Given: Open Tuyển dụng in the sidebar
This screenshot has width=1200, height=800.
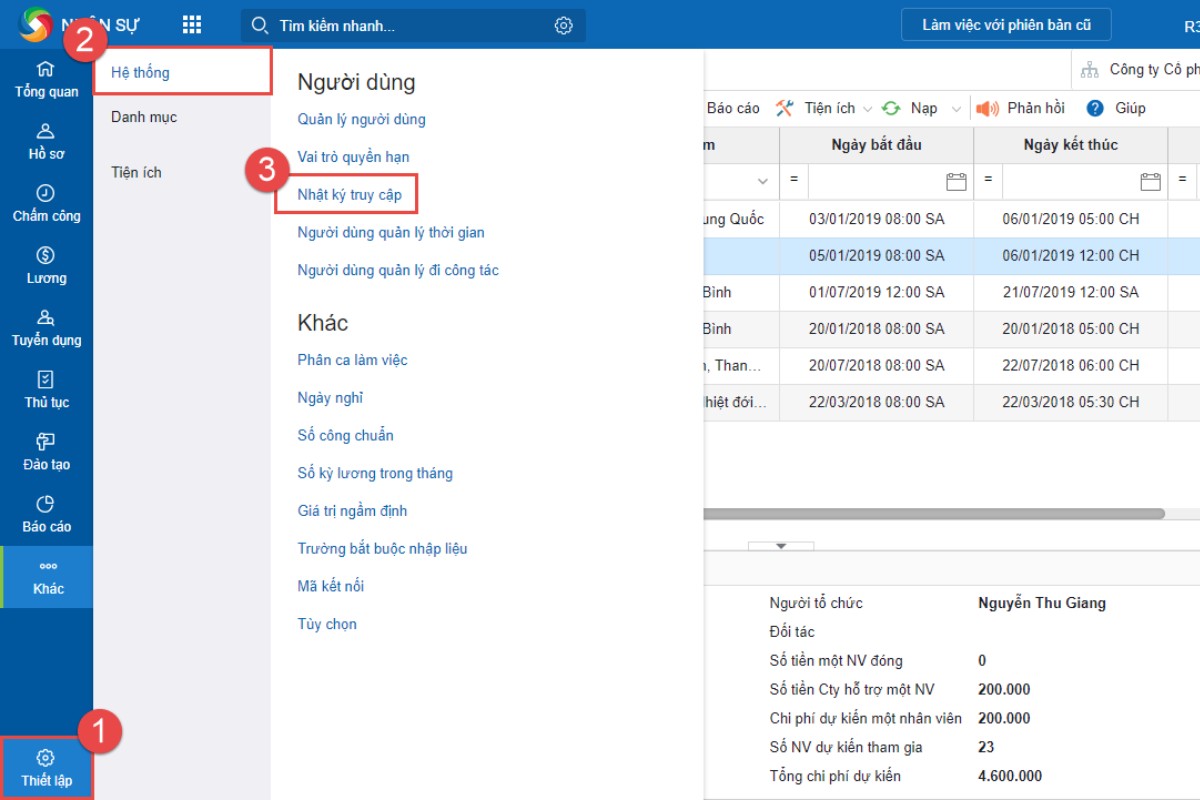Looking at the screenshot, I should click(x=46, y=328).
